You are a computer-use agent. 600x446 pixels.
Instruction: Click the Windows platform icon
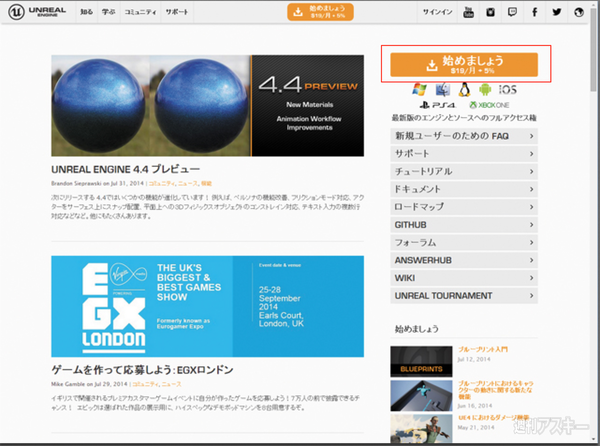419,90
